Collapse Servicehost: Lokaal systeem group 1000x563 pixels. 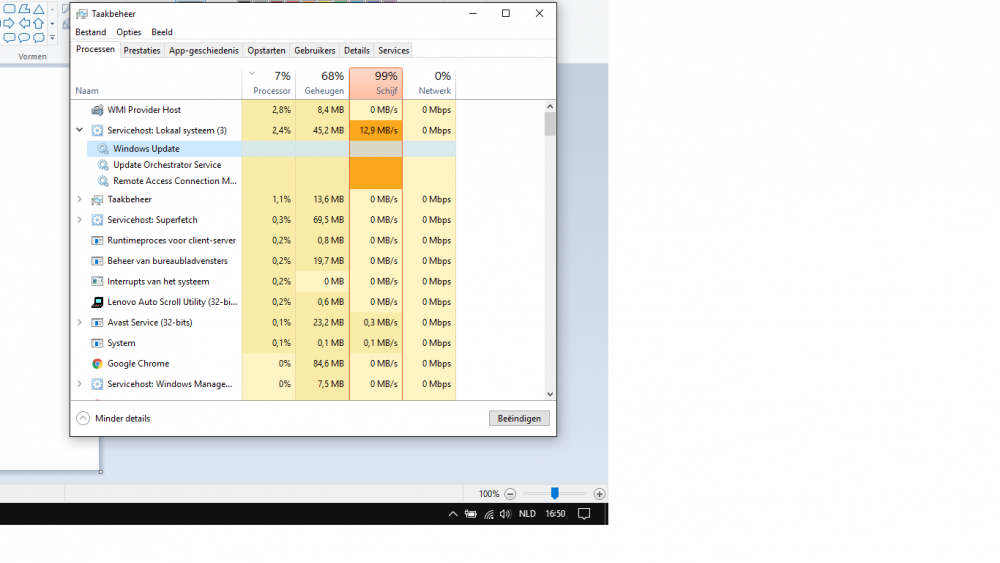click(x=80, y=130)
